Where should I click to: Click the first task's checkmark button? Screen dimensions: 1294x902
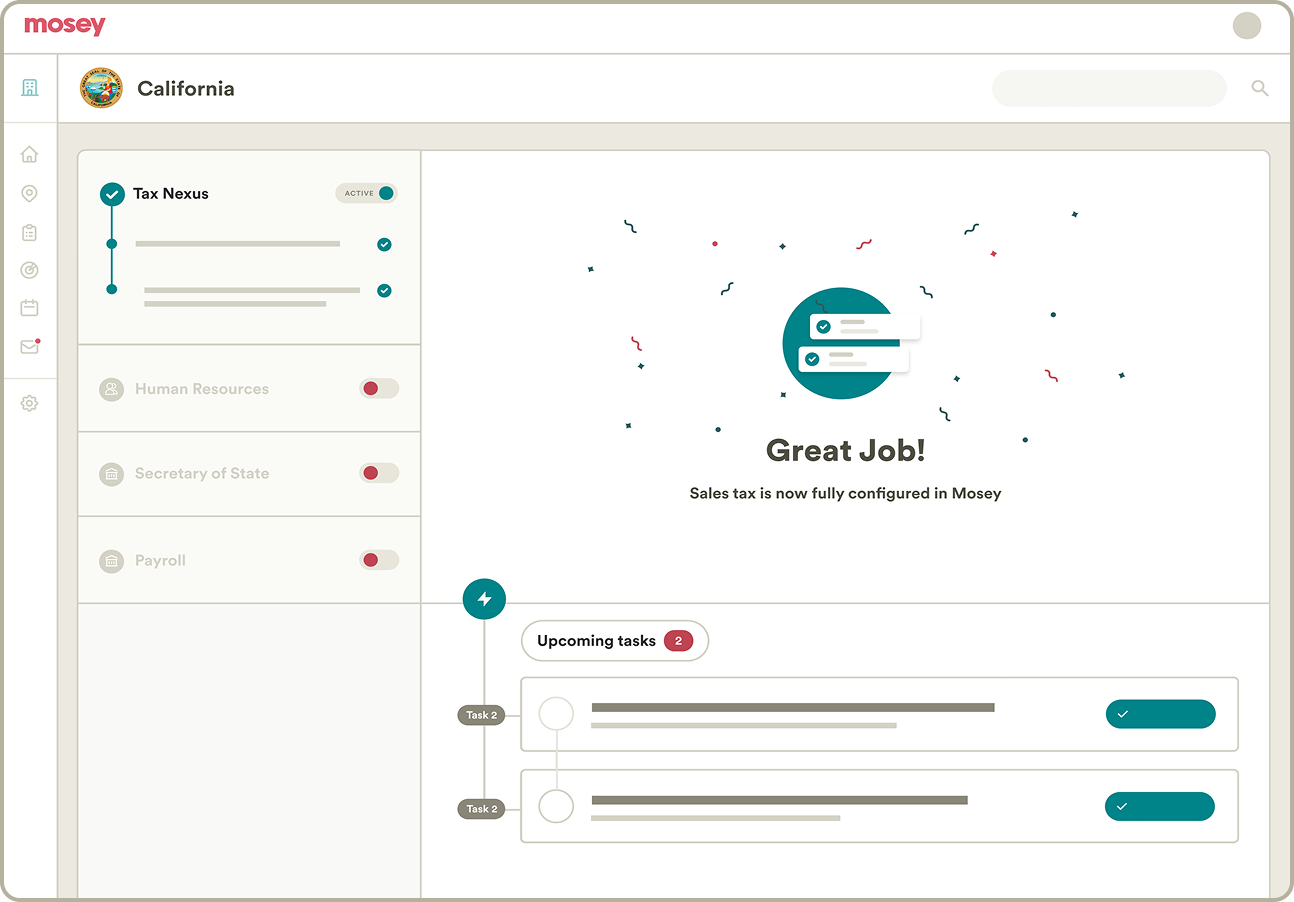pos(1160,714)
